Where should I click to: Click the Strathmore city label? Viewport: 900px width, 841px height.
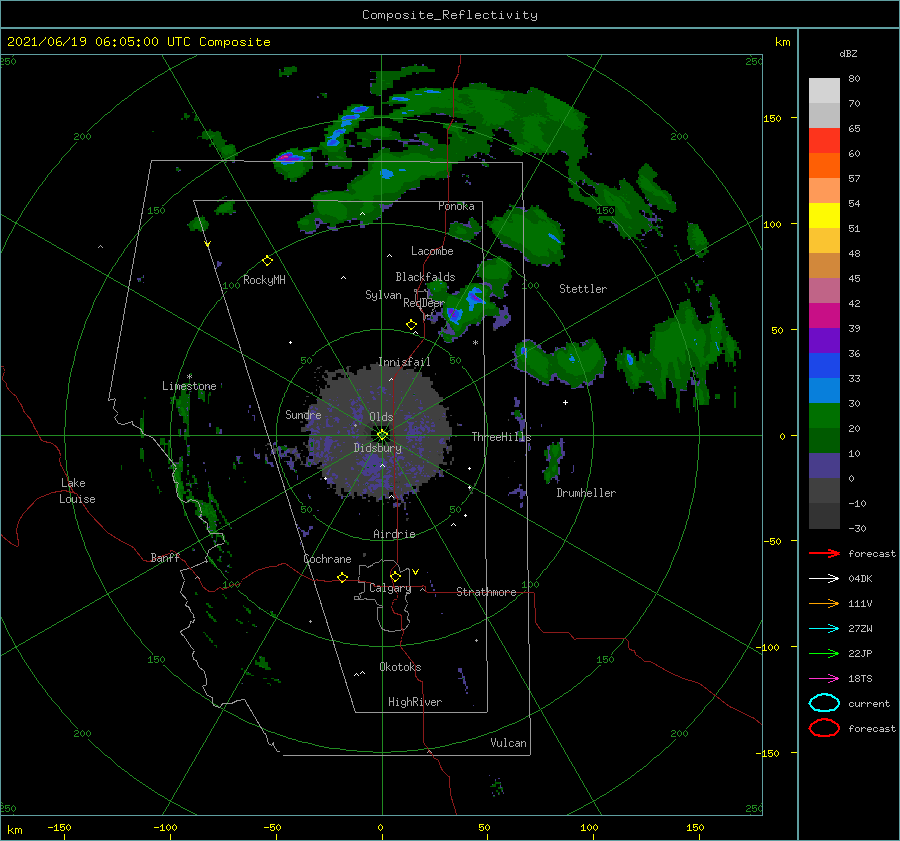tap(486, 592)
